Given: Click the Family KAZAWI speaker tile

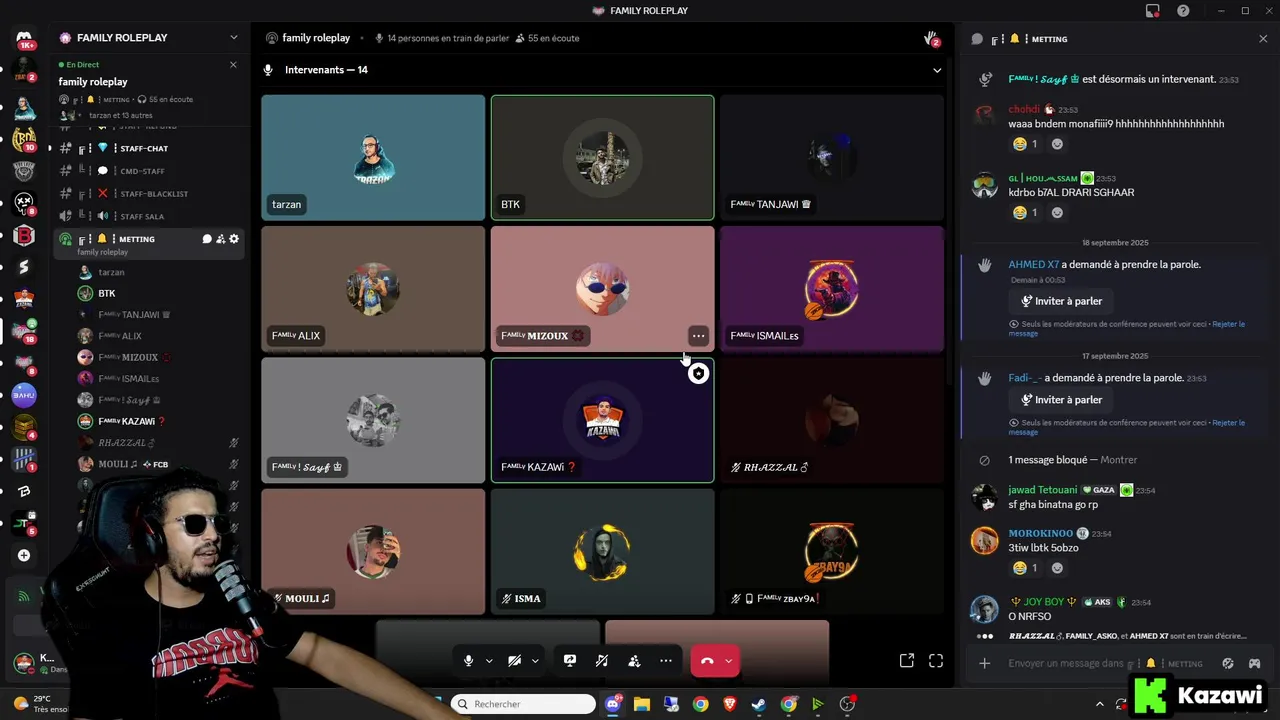Looking at the screenshot, I should (x=602, y=420).
